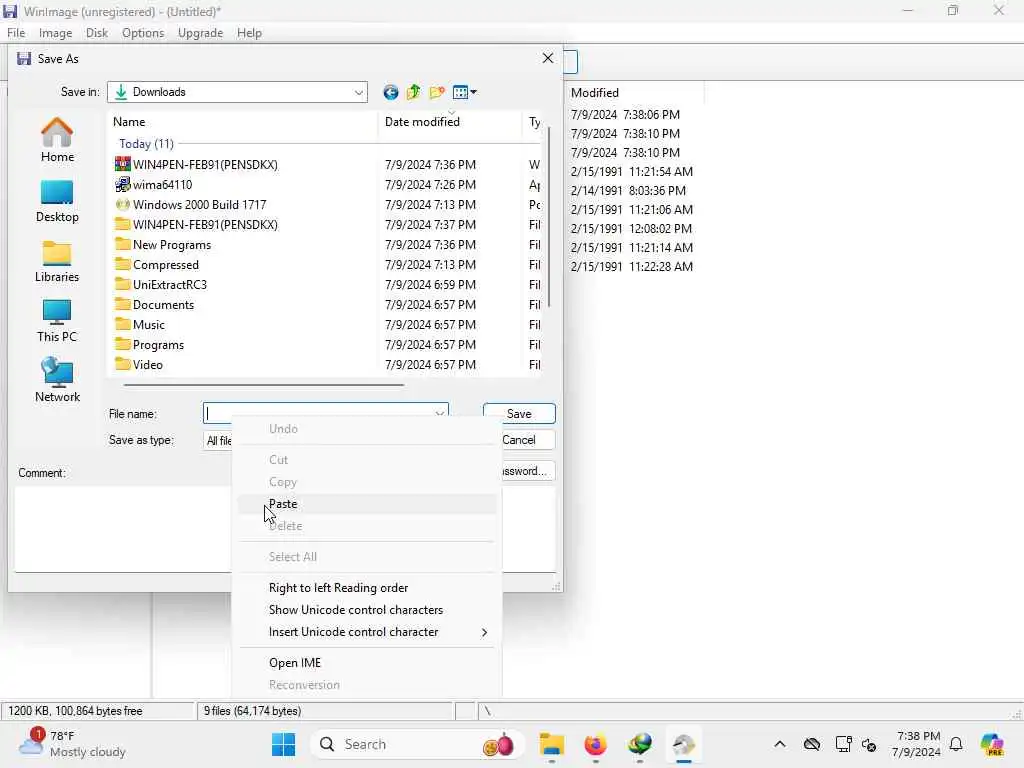Image resolution: width=1024 pixels, height=768 pixels.
Task: Open the weather widget showing 78°F
Action: click(72, 744)
